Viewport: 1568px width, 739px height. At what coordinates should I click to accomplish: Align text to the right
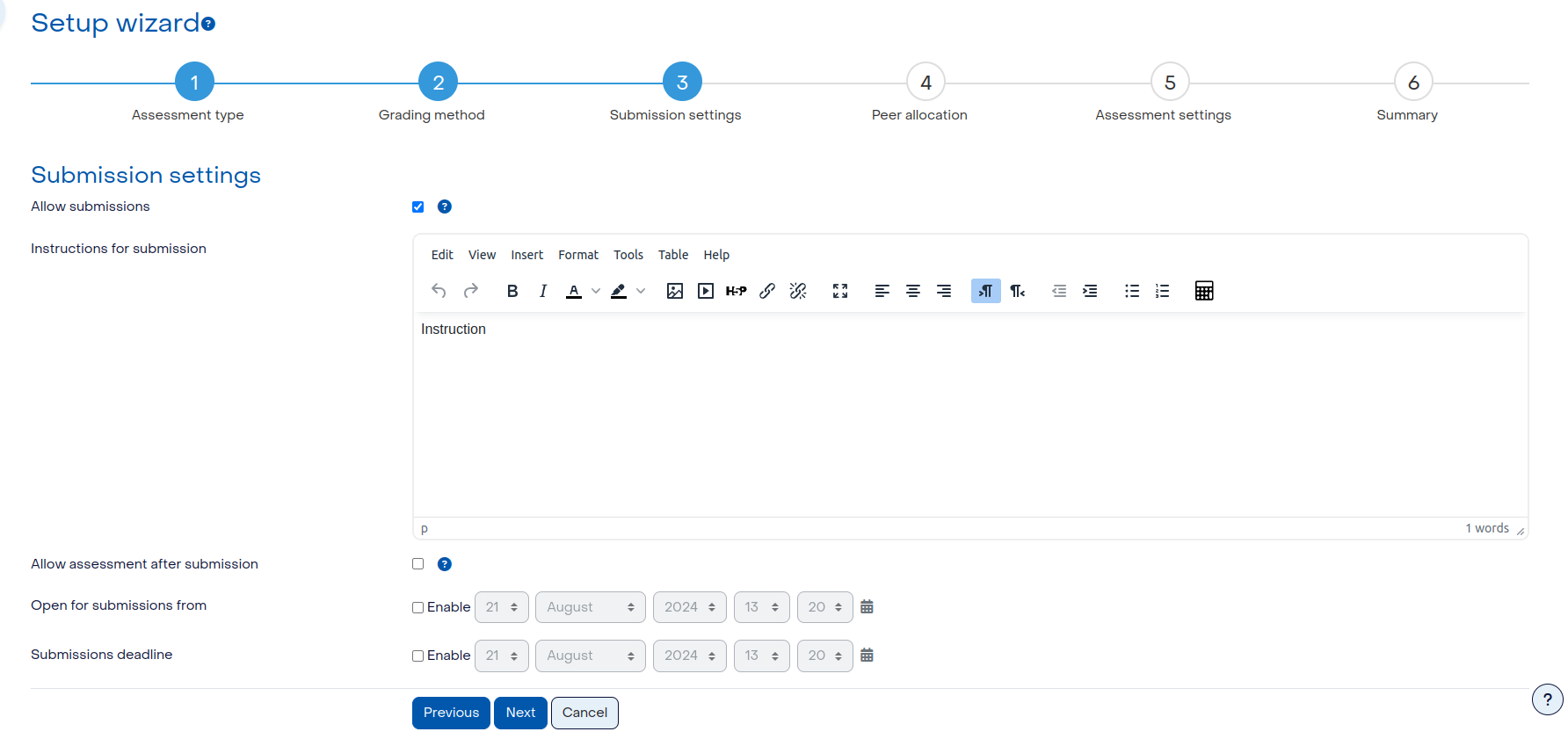coord(944,291)
